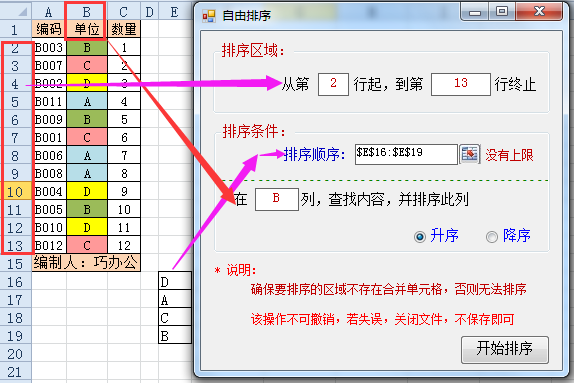Click the 数量 header cell

(124, 29)
